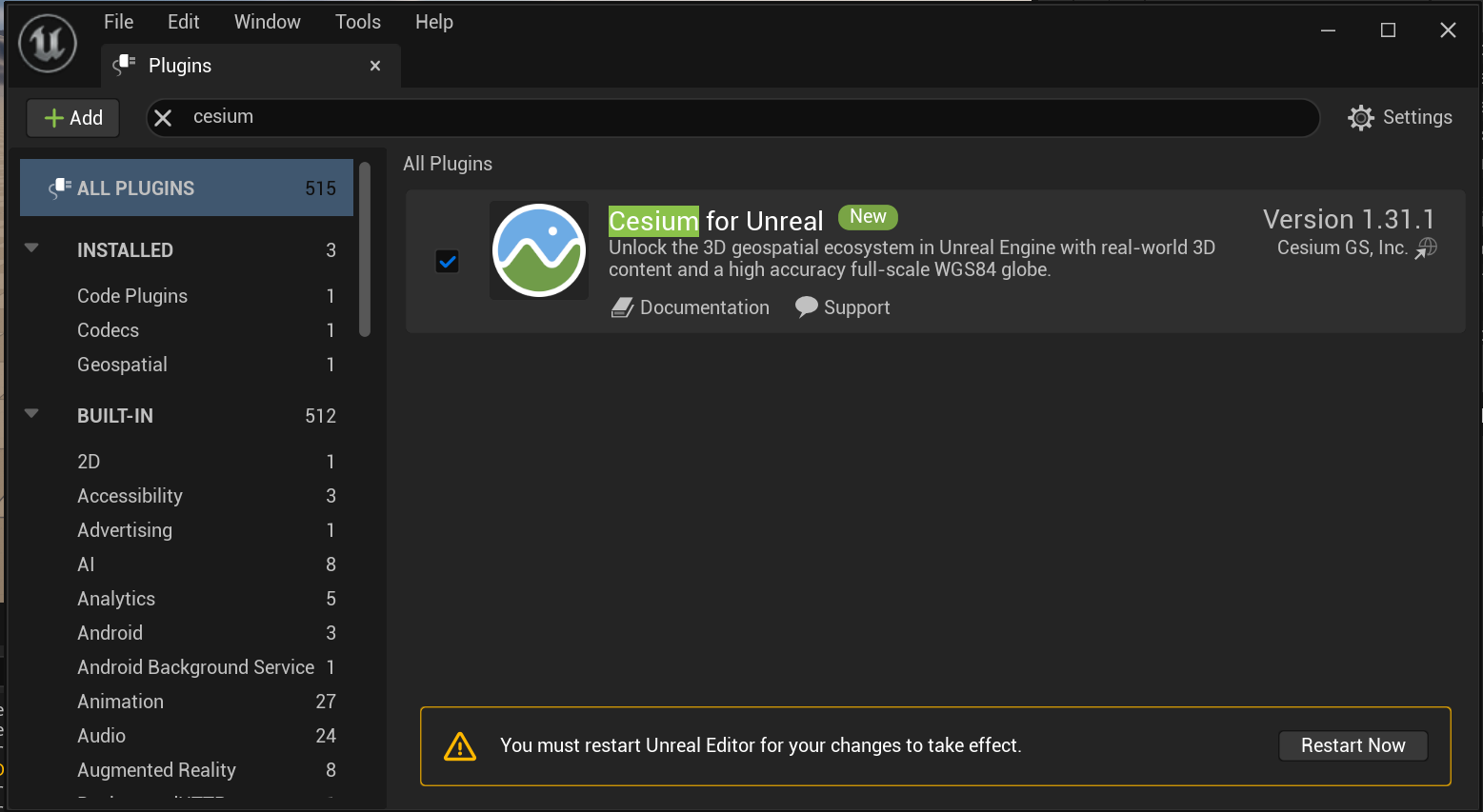Open the Help menu
The width and height of the screenshot is (1483, 812).
[x=434, y=22]
